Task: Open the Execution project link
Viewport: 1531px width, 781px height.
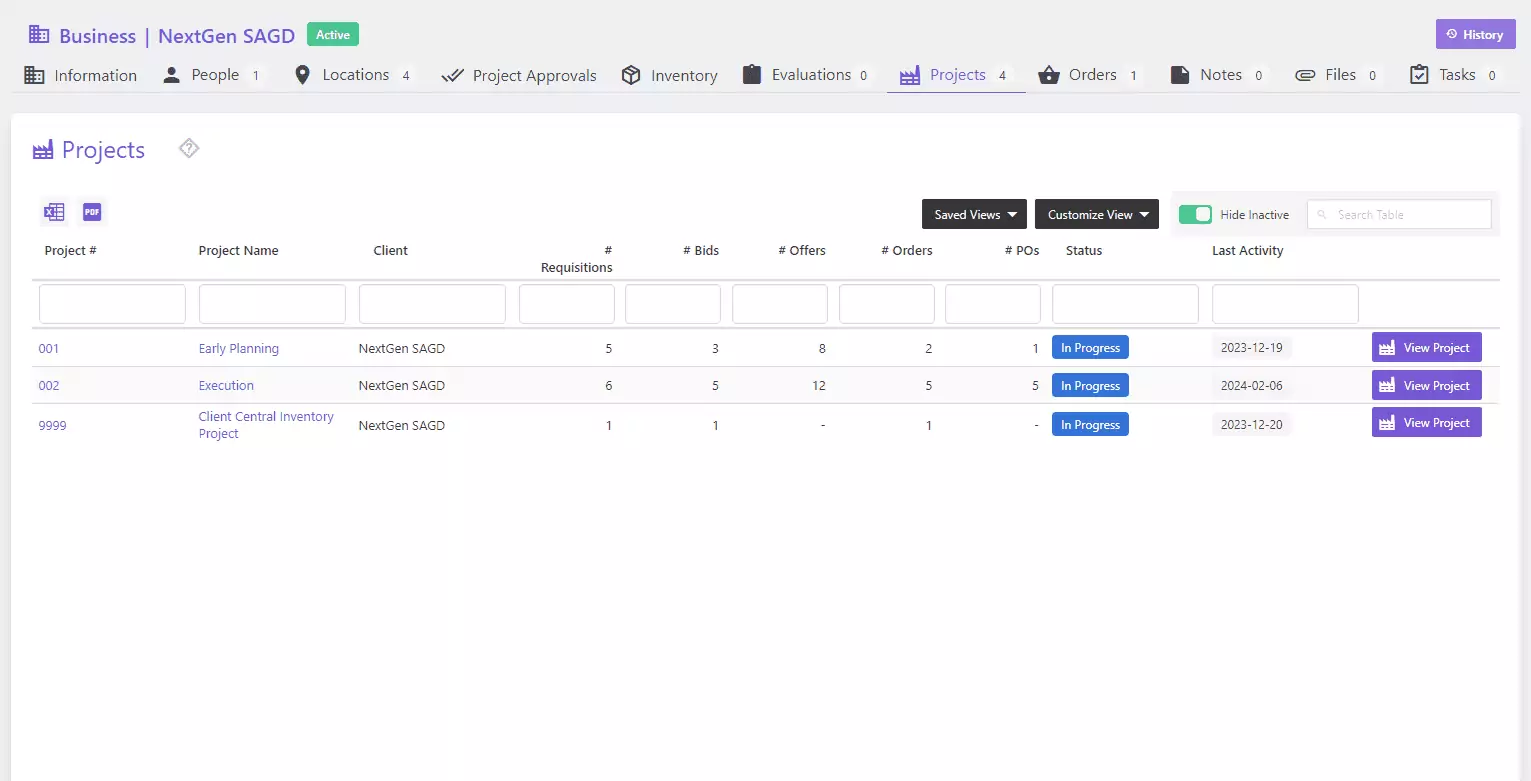Action: pos(226,386)
